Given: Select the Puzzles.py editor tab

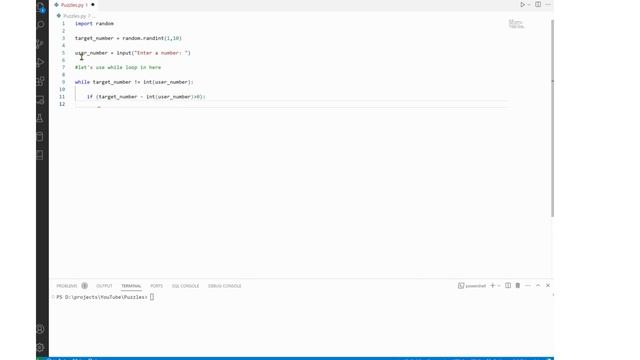Looking at the screenshot, I should [x=75, y=5].
